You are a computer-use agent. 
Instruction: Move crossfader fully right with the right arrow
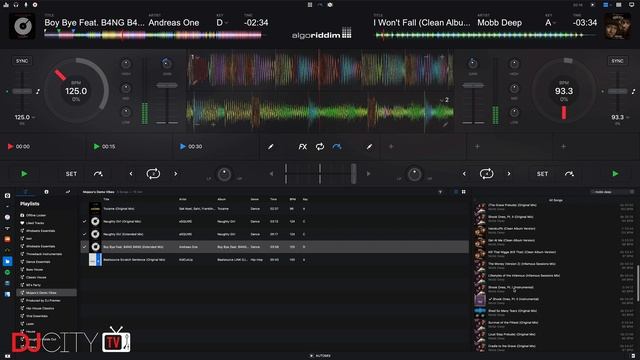click(x=368, y=174)
